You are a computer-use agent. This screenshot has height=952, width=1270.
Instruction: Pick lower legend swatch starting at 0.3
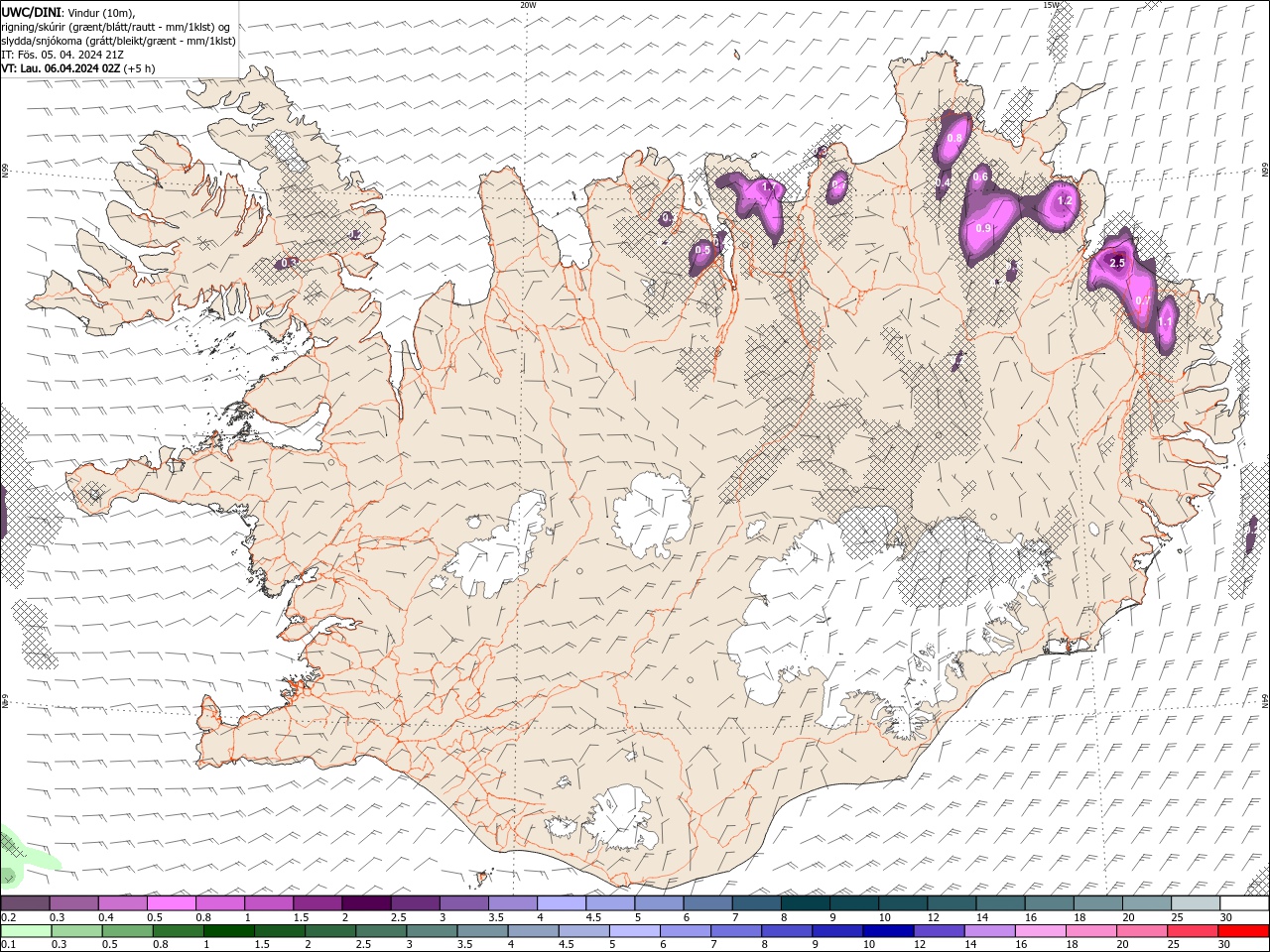point(76,931)
